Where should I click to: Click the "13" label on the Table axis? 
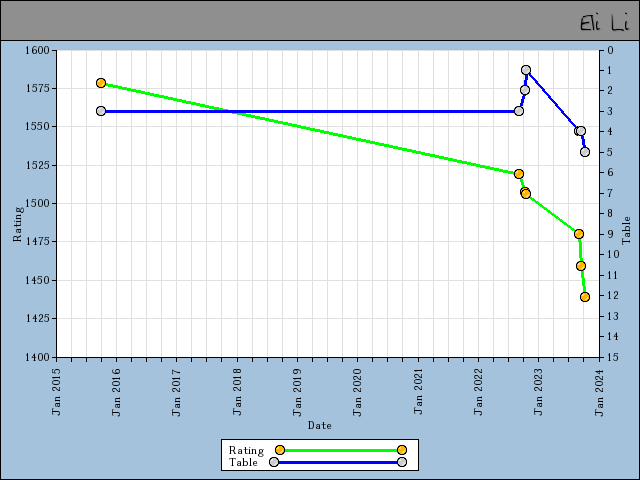pyautogui.click(x=613, y=316)
